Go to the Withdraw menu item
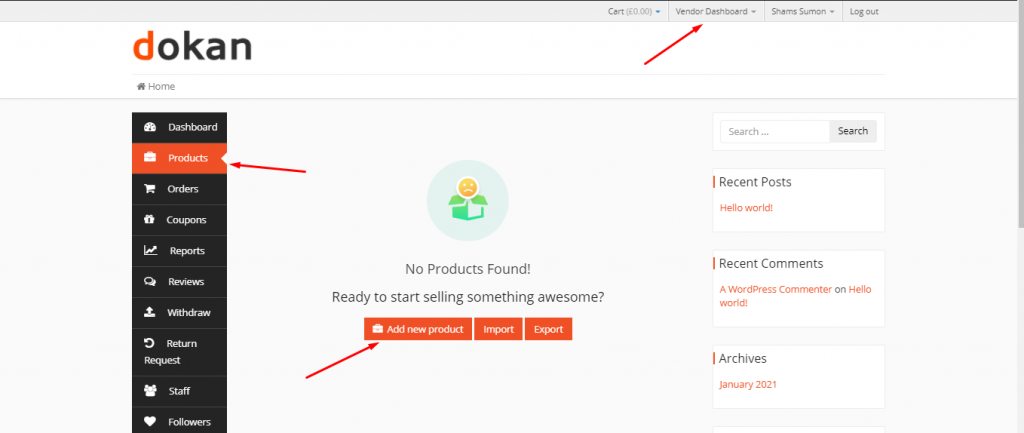Screen dimensions: 1024x433 point(180,312)
